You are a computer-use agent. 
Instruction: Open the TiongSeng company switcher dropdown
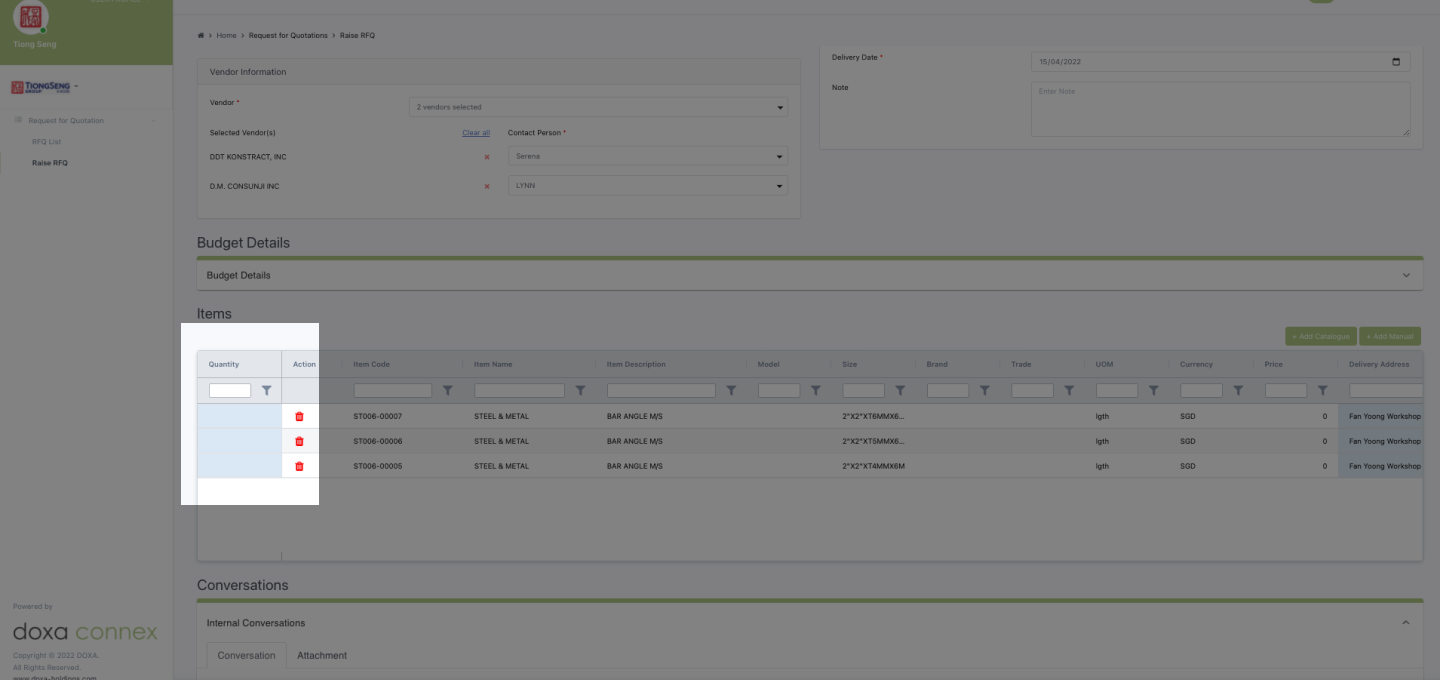[x=45, y=87]
